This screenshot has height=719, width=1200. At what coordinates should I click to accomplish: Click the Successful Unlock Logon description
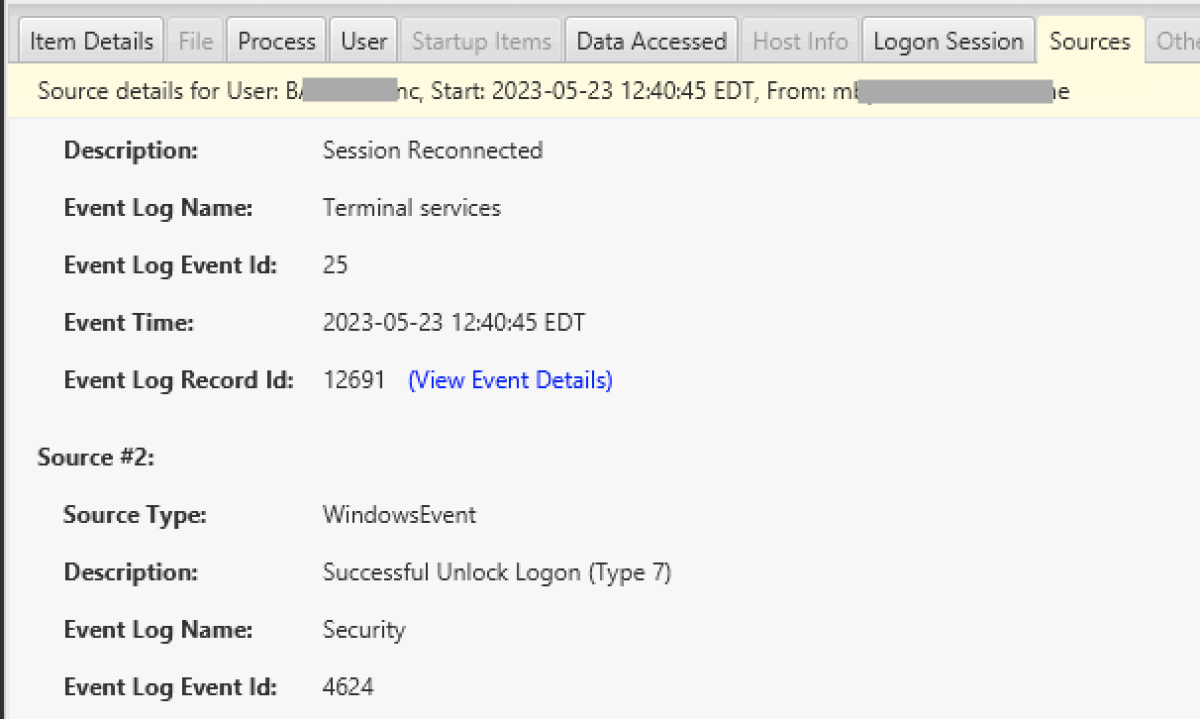497,572
